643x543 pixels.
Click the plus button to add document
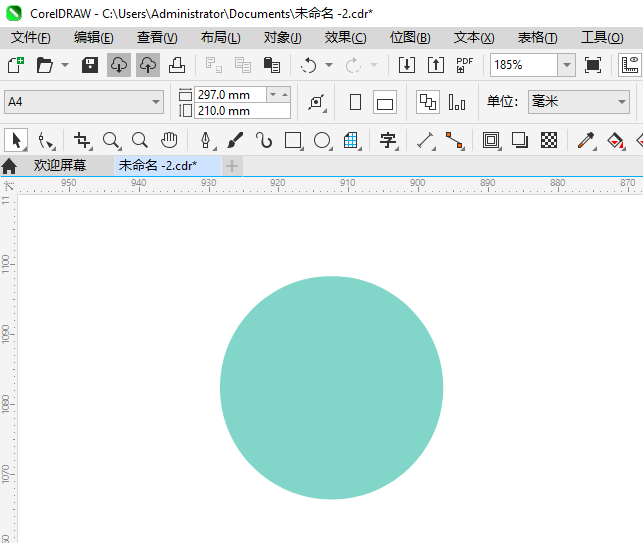tap(232, 166)
